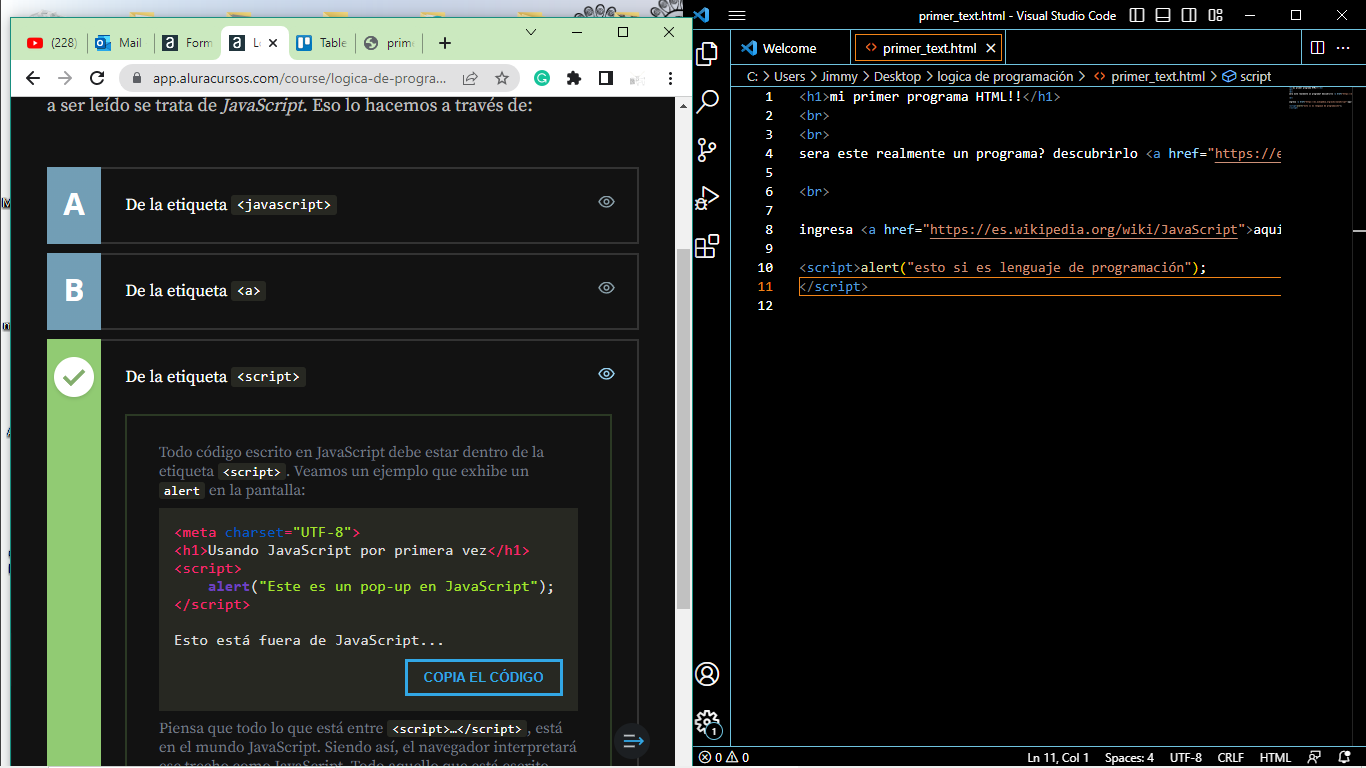Open Chrome's three-dot menu
1366x768 pixels.
pyautogui.click(x=668, y=78)
